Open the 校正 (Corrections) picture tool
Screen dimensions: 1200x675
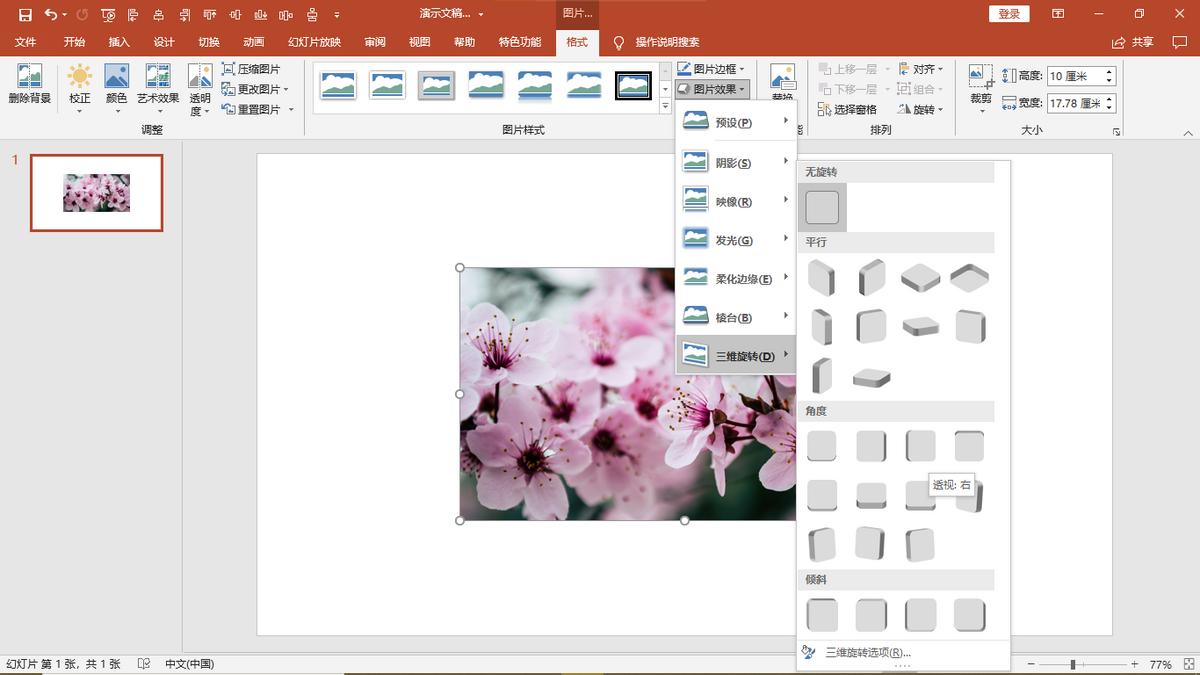[x=79, y=84]
